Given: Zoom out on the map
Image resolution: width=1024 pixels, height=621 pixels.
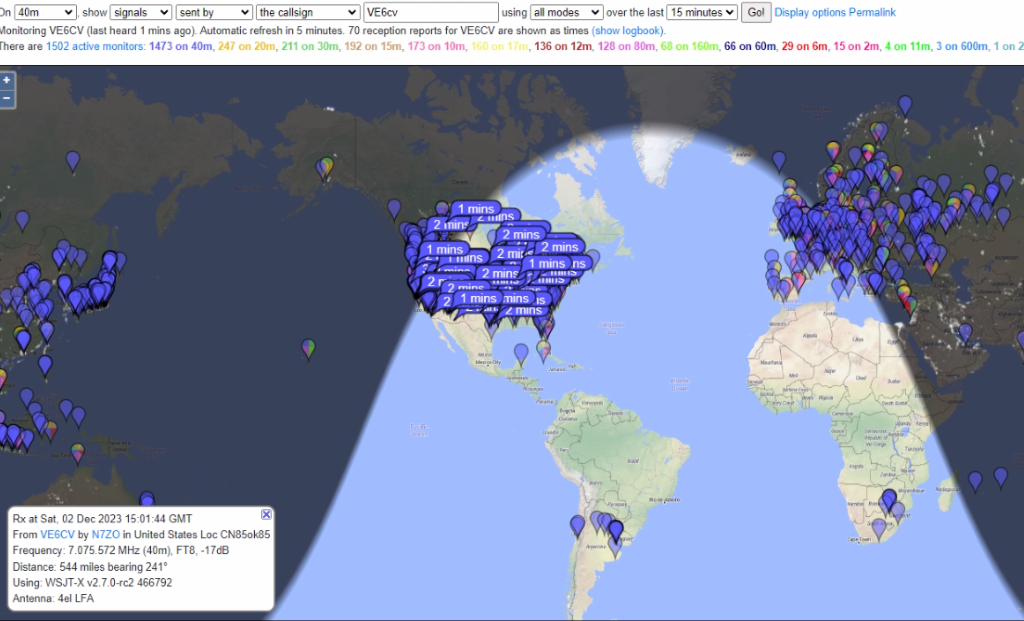Looking at the screenshot, I should click(7, 98).
